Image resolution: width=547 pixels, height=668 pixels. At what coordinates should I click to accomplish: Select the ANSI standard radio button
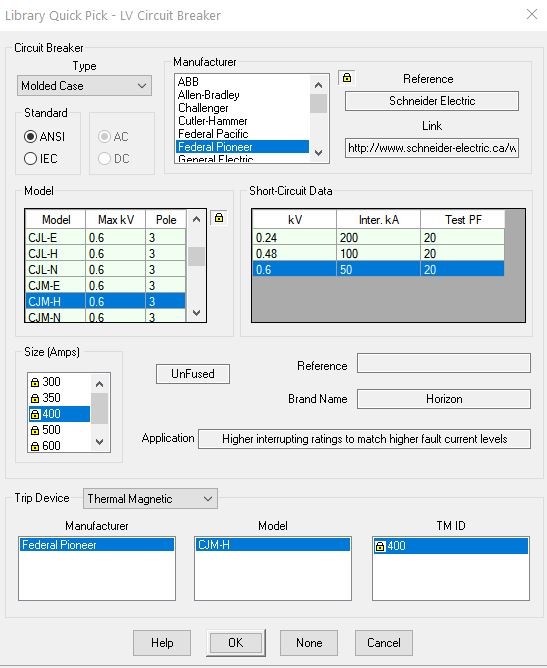[x=30, y=137]
